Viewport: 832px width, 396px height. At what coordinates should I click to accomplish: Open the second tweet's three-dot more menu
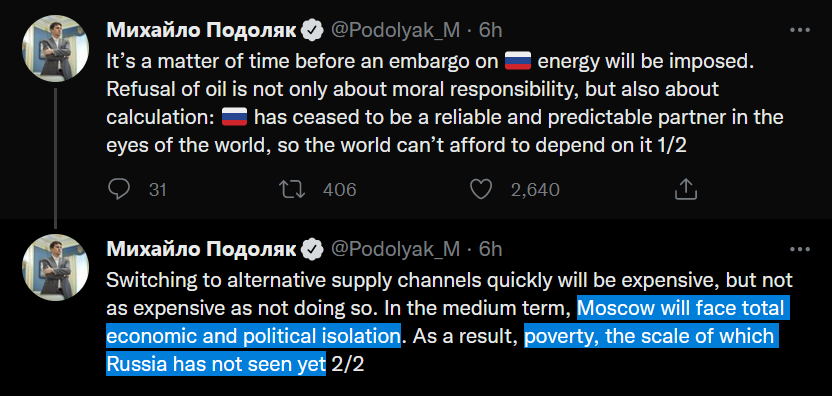click(800, 249)
